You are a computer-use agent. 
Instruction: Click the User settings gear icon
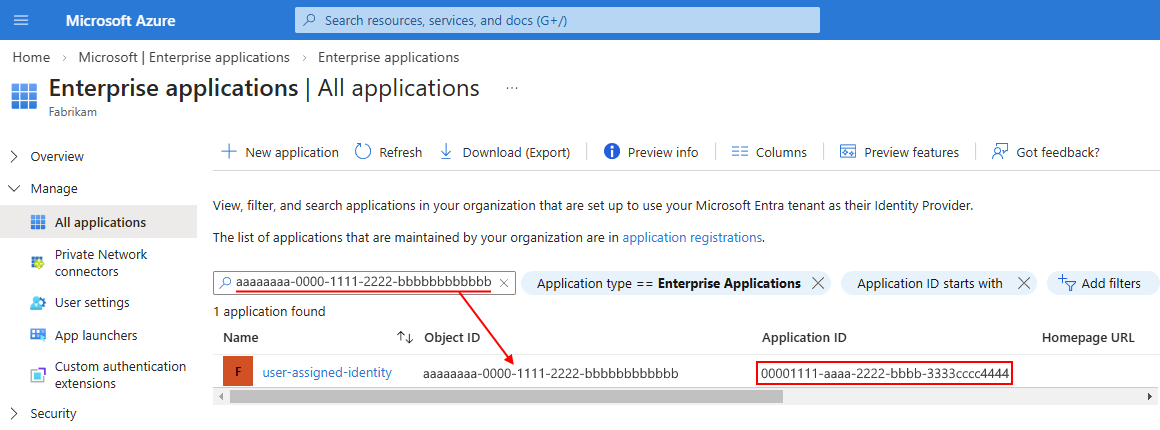point(38,303)
